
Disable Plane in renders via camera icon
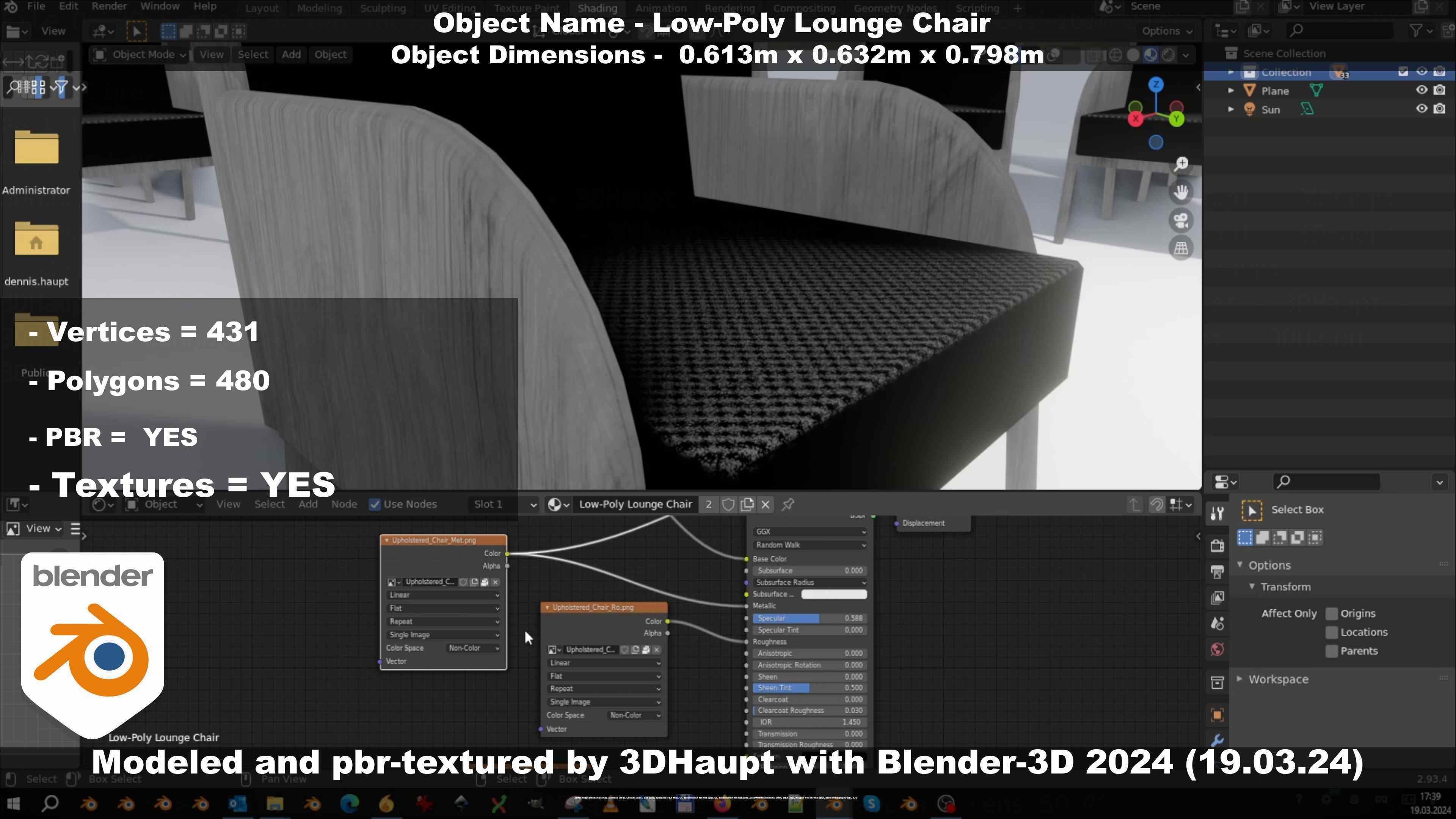pyautogui.click(x=1440, y=91)
